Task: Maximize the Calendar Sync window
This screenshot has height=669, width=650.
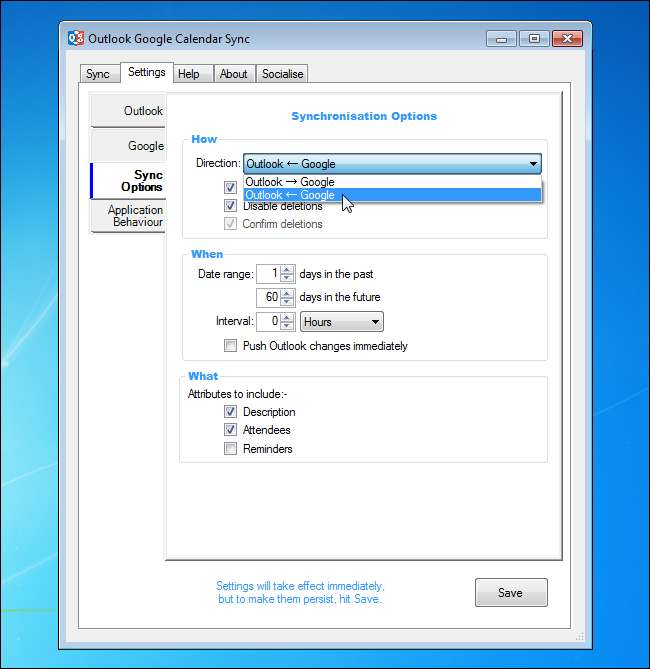Action: (x=534, y=39)
